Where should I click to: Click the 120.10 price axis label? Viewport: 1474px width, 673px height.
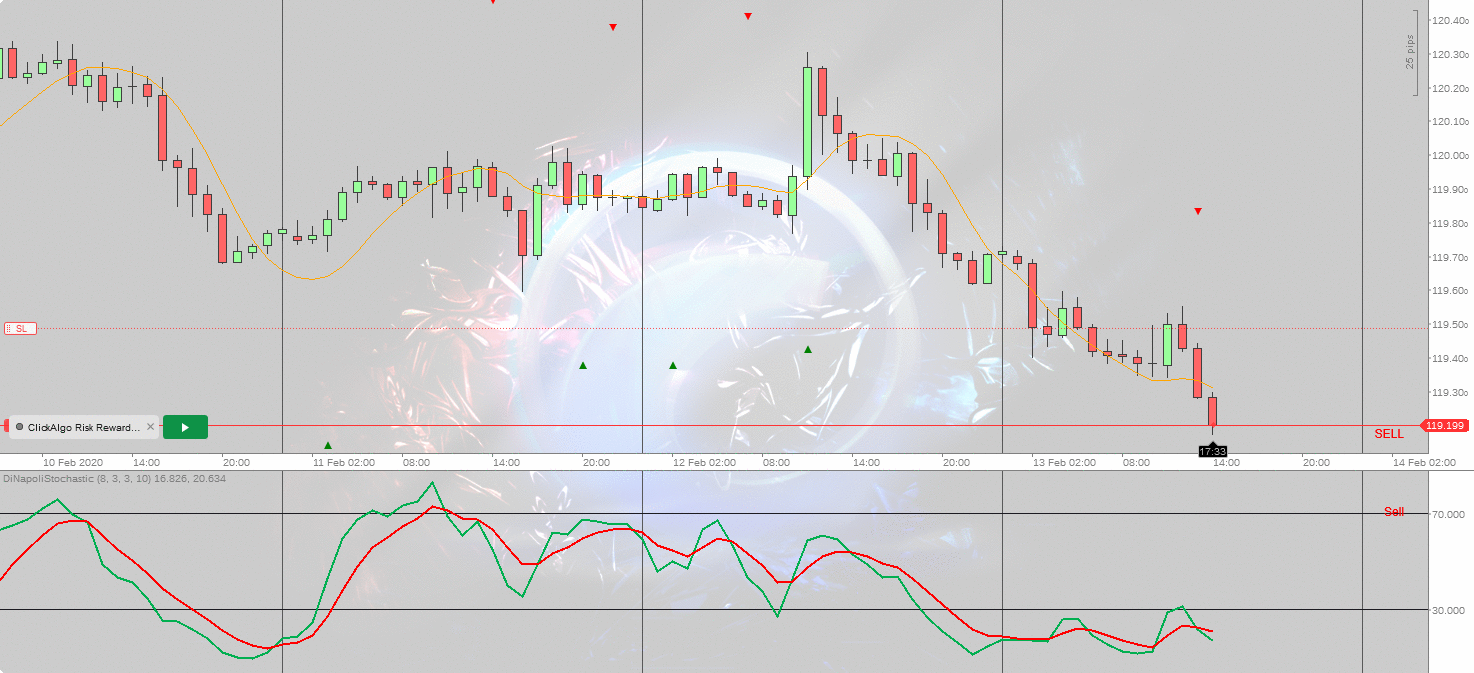click(1449, 122)
